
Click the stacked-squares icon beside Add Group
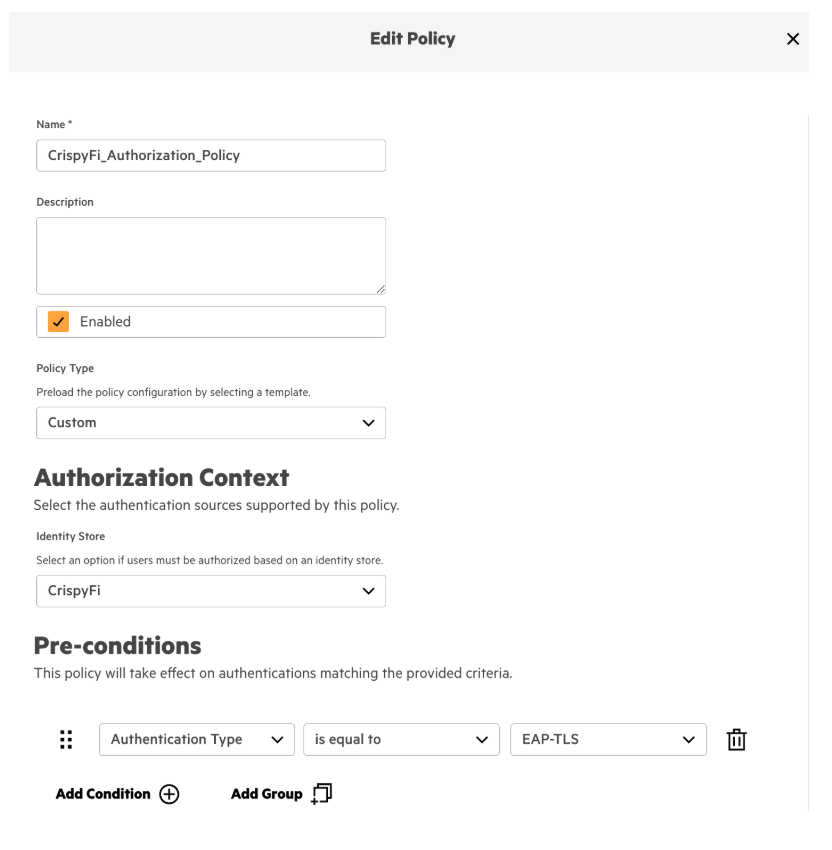coord(321,794)
